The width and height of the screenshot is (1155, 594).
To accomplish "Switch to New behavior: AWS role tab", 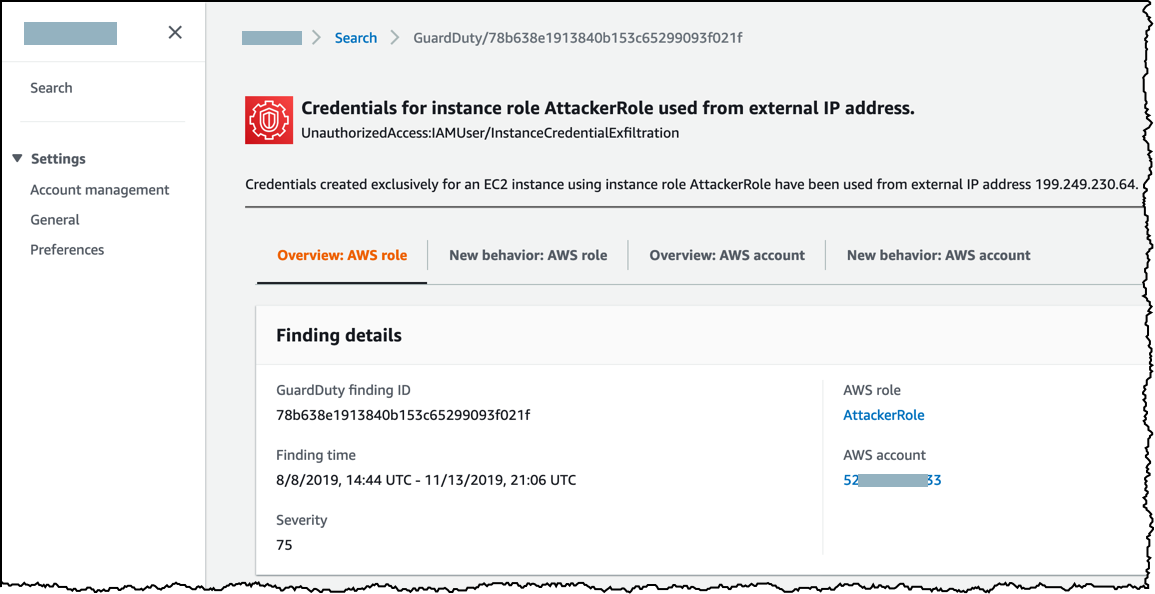I will 528,255.
